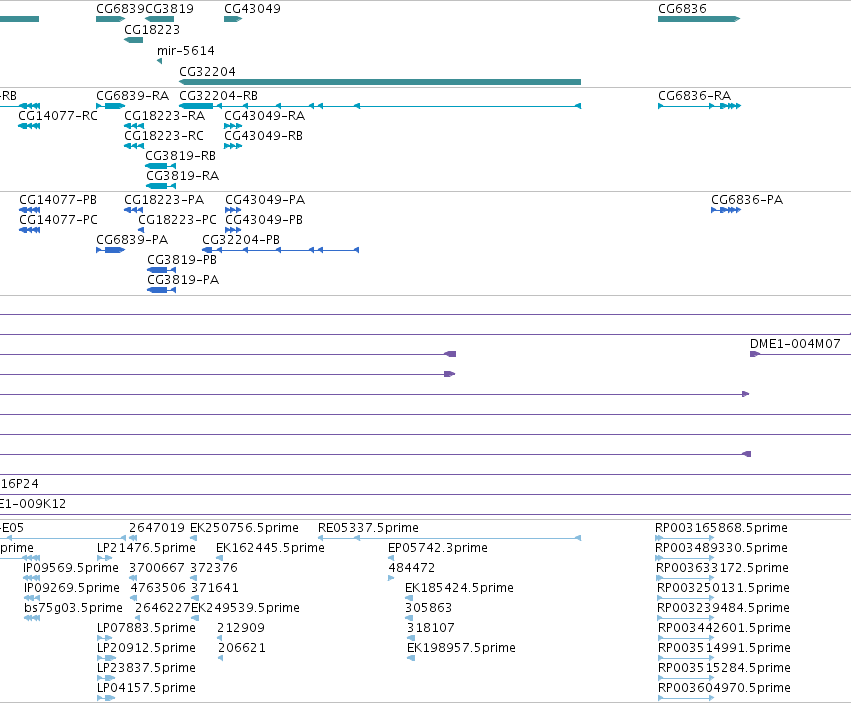This screenshot has width=851, height=703.
Task: Select protein CG14077-PC
Action: coord(29,230)
